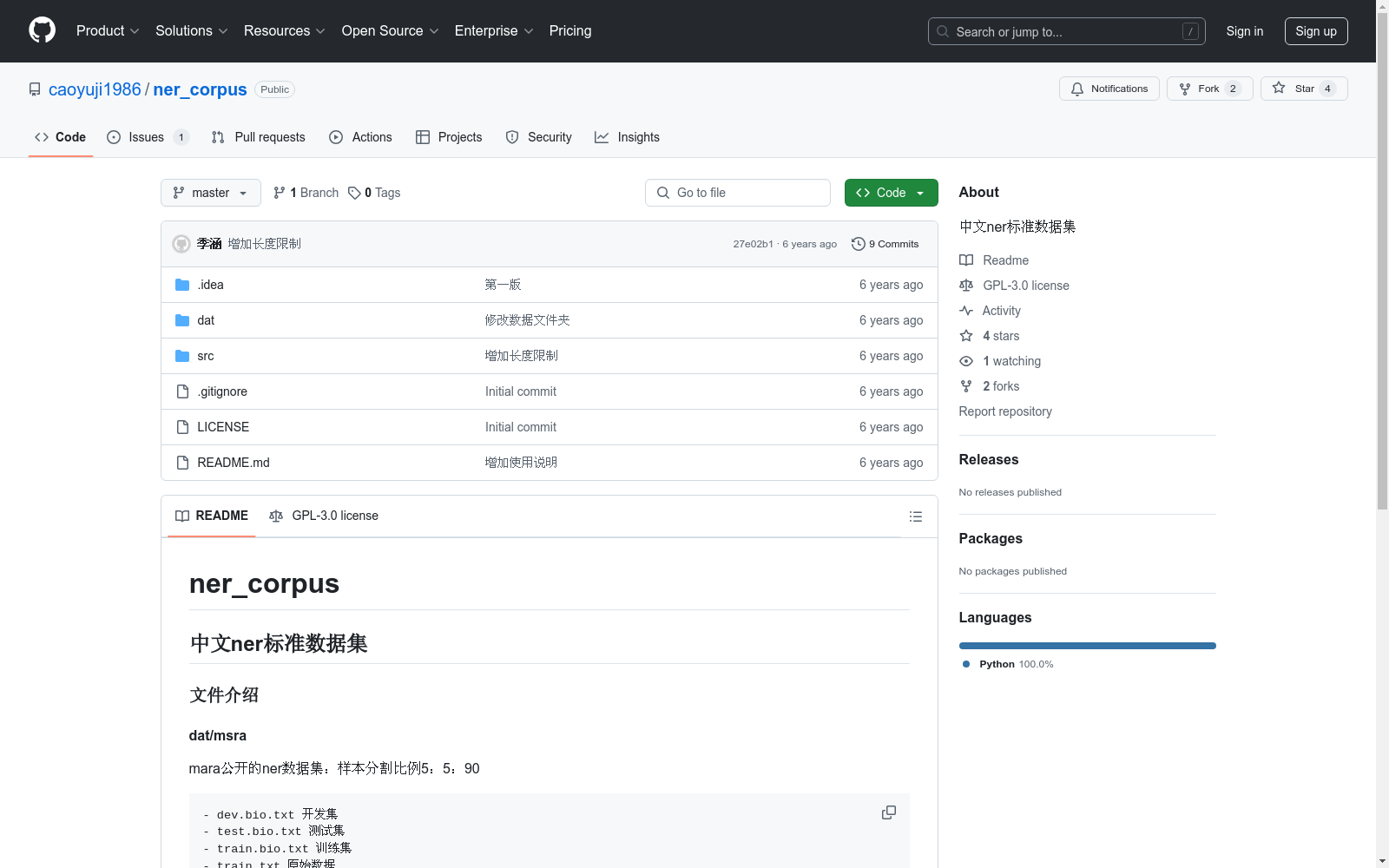This screenshot has width=1389, height=868.
Task: Switch to the Issues tab
Action: click(x=148, y=137)
